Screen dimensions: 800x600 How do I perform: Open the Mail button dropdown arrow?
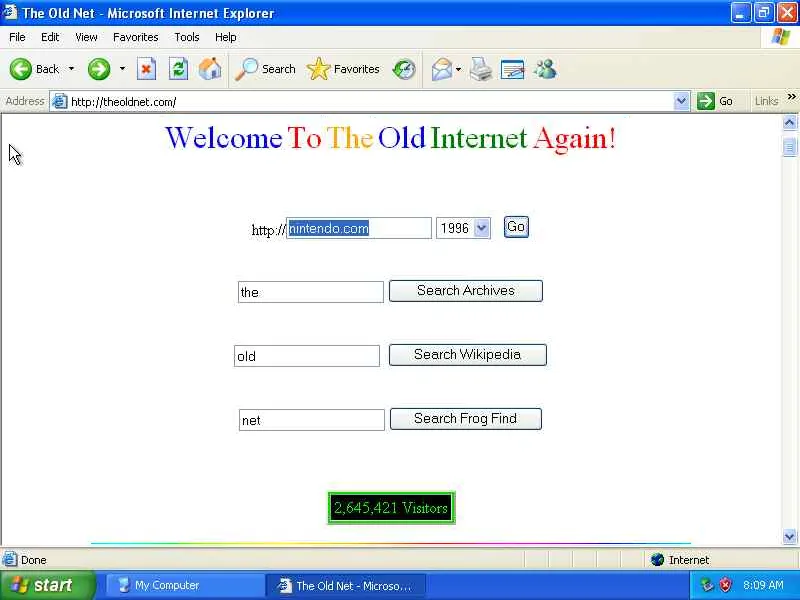458,69
